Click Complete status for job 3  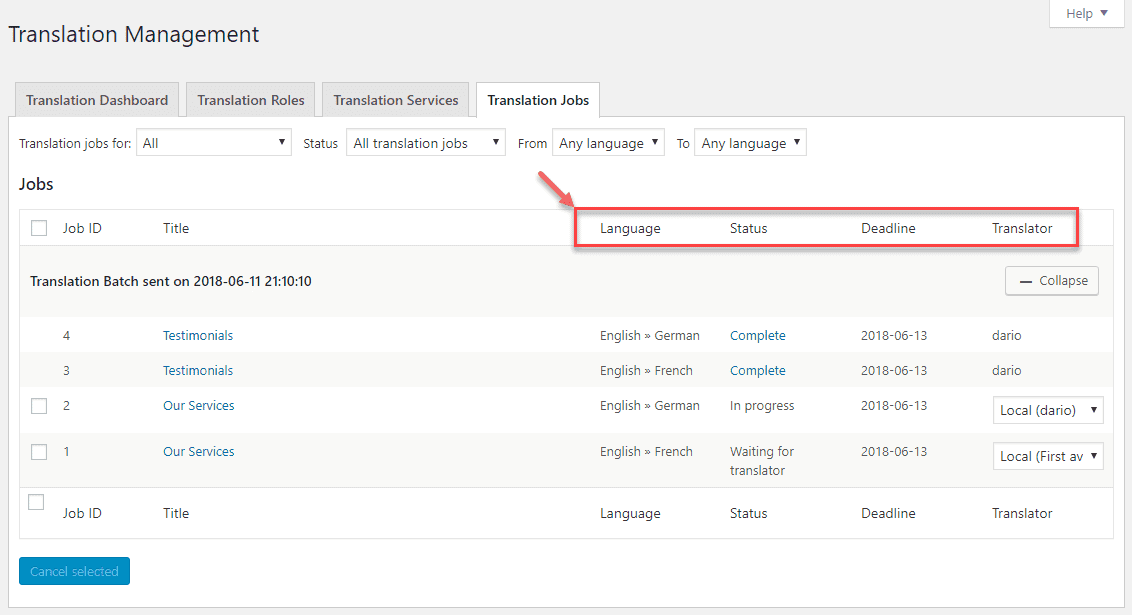click(x=757, y=371)
